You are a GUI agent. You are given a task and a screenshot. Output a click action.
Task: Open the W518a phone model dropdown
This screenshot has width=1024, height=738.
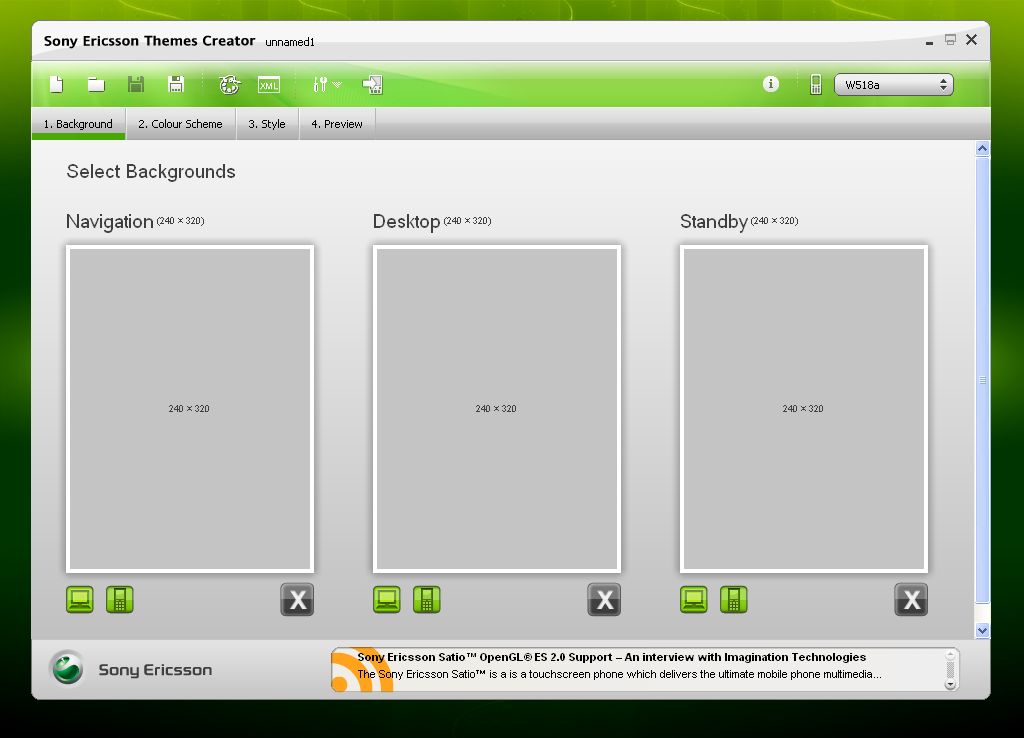(x=893, y=85)
